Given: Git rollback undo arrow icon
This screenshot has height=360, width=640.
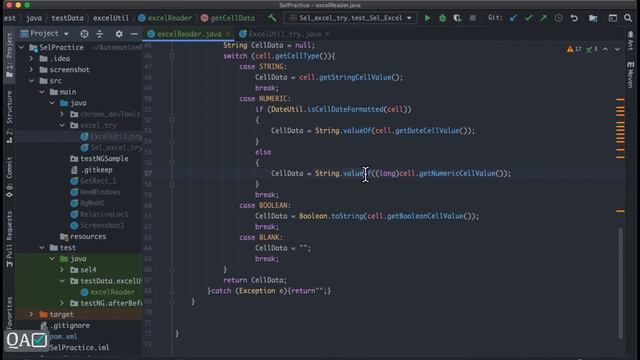Looking at the screenshot, I should click(x=574, y=18).
